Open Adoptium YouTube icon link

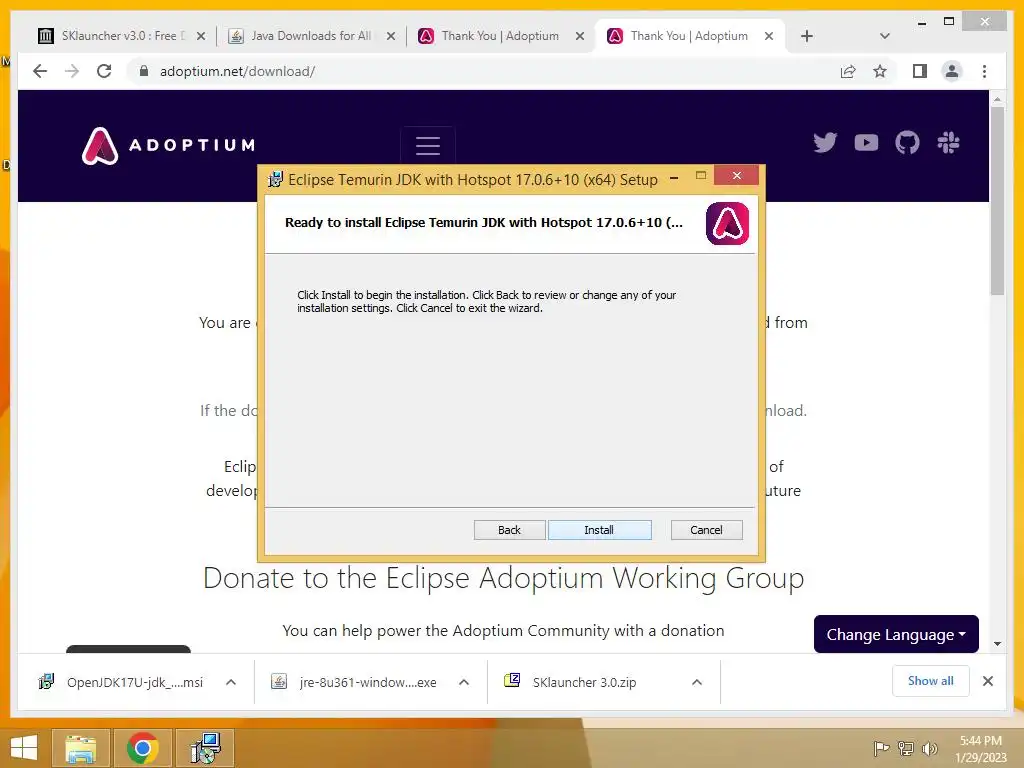[x=866, y=142]
